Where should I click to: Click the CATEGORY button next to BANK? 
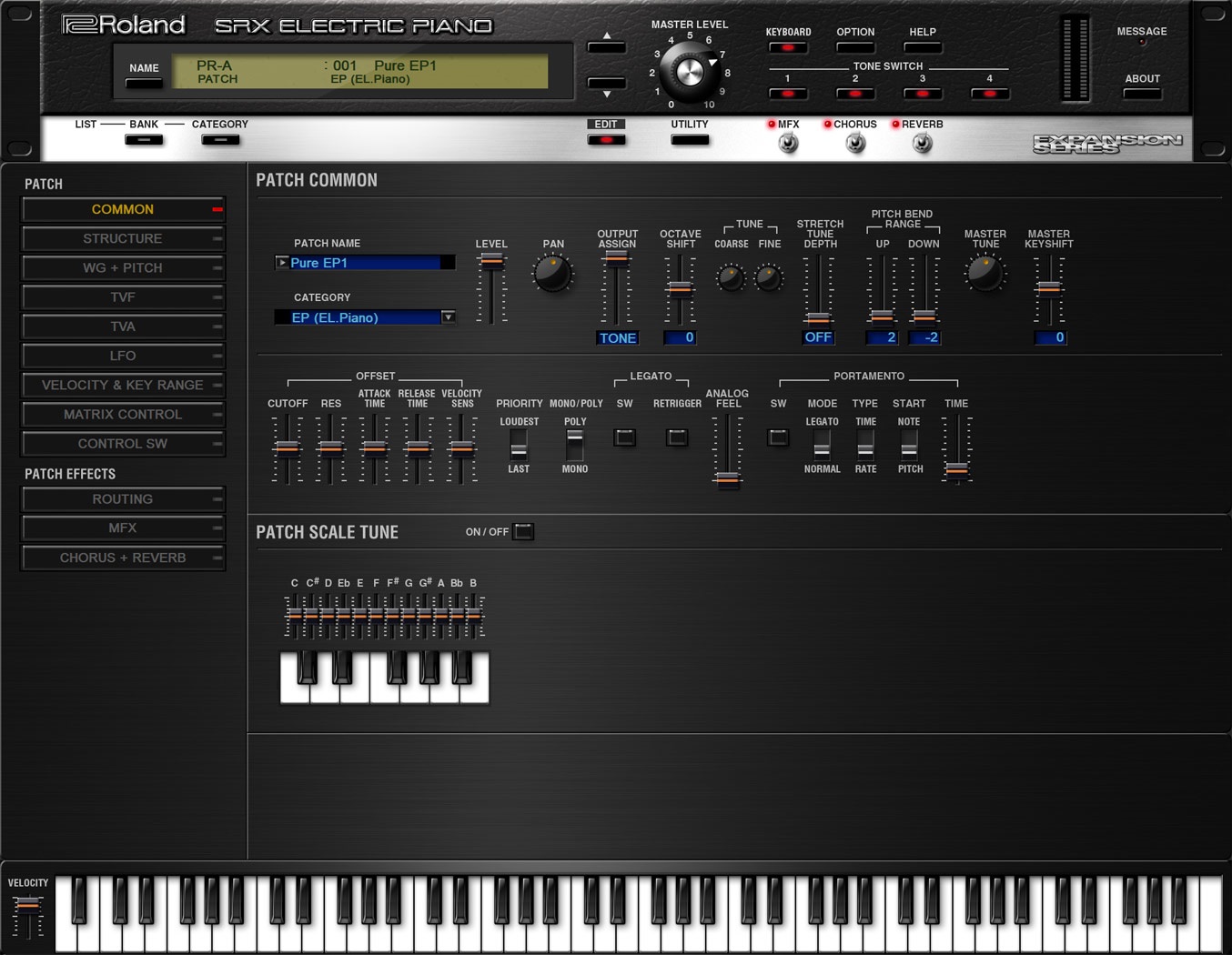coord(220,138)
